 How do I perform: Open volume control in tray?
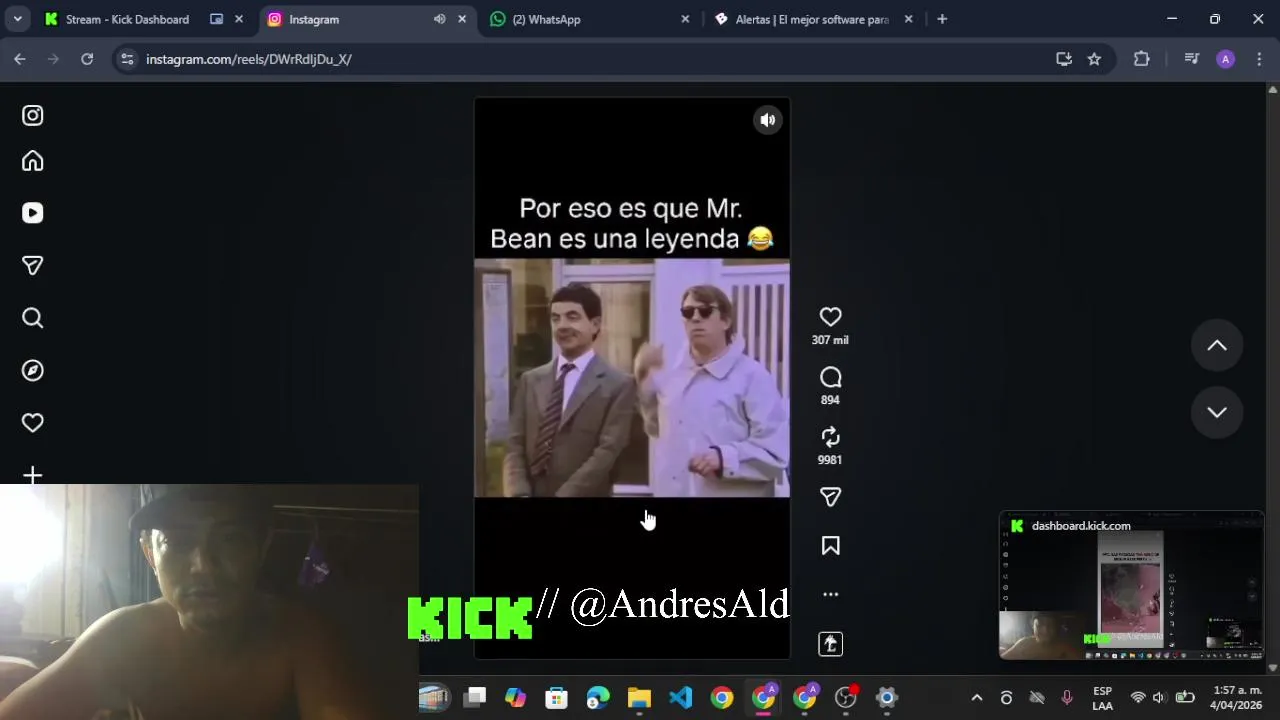click(x=1159, y=698)
